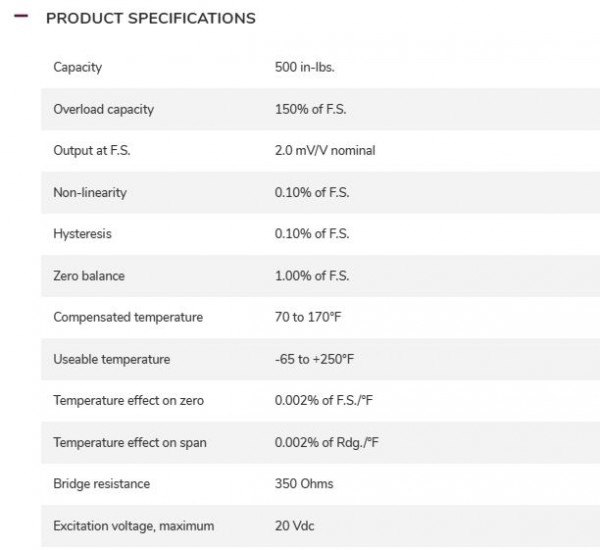Select the Useable temperature label

click(112, 359)
